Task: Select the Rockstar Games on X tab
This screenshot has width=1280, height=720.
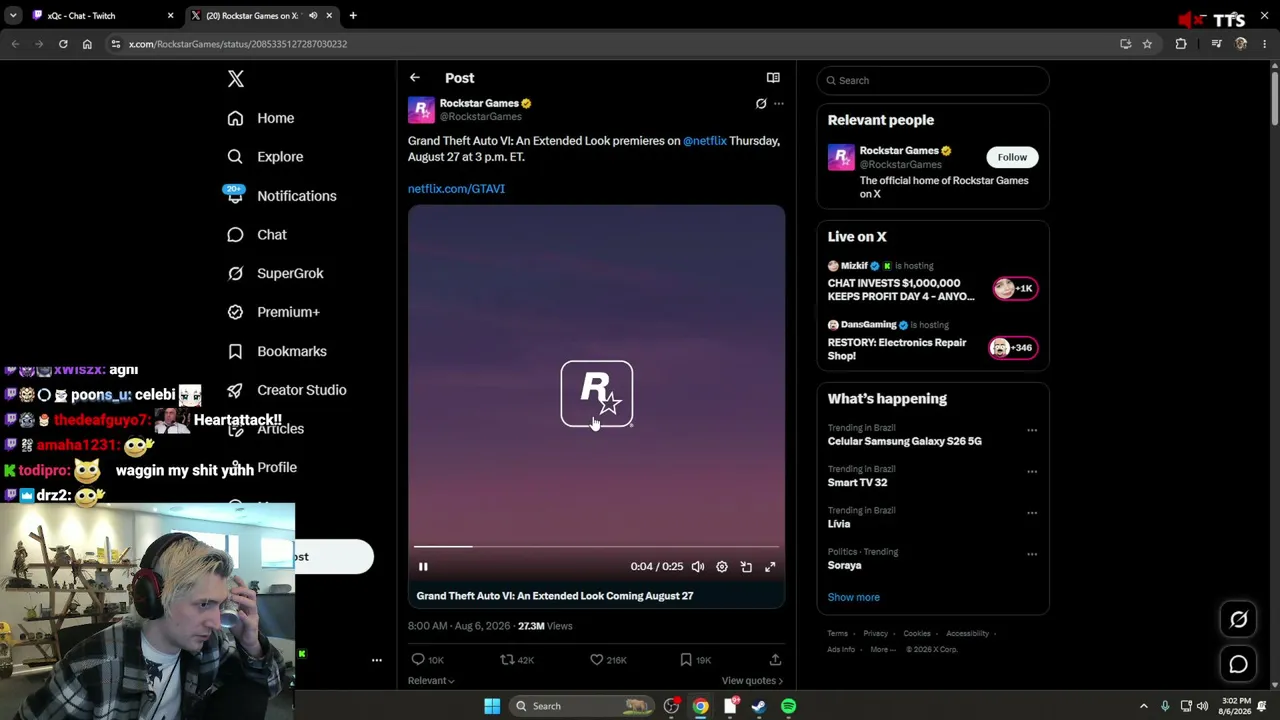Action: tap(252, 16)
